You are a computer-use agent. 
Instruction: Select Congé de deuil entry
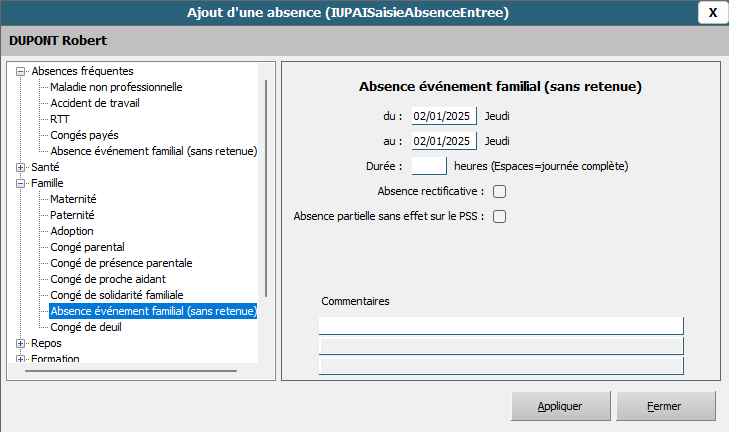(x=86, y=327)
